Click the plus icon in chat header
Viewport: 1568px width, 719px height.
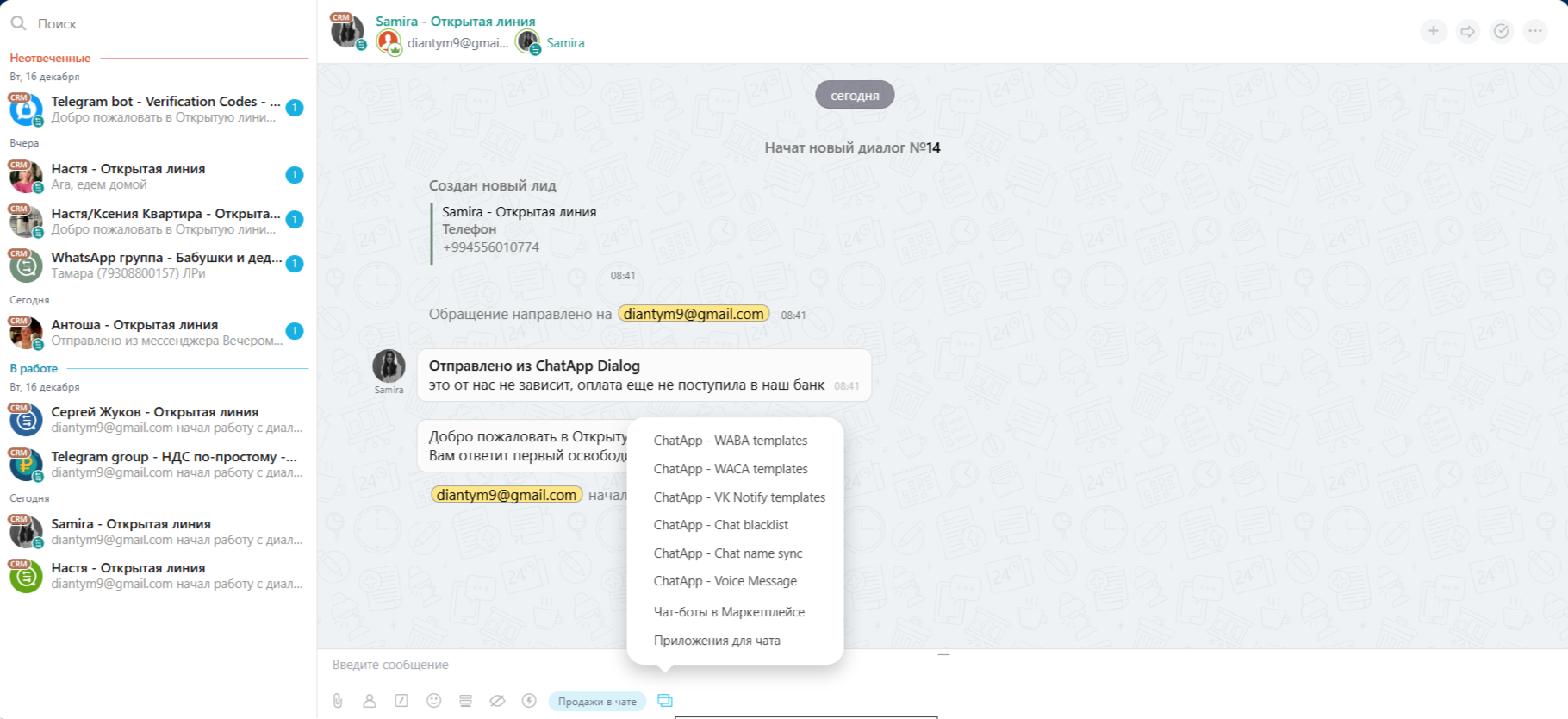(x=1434, y=32)
